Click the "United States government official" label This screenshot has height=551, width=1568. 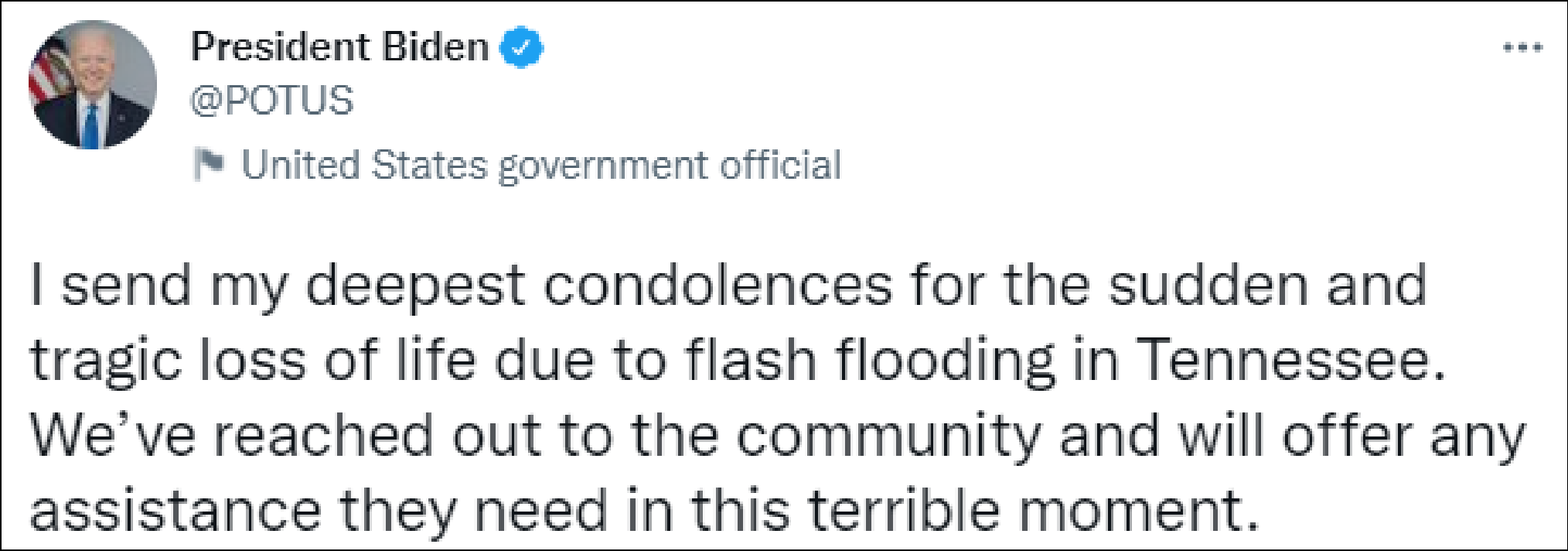click(x=541, y=165)
